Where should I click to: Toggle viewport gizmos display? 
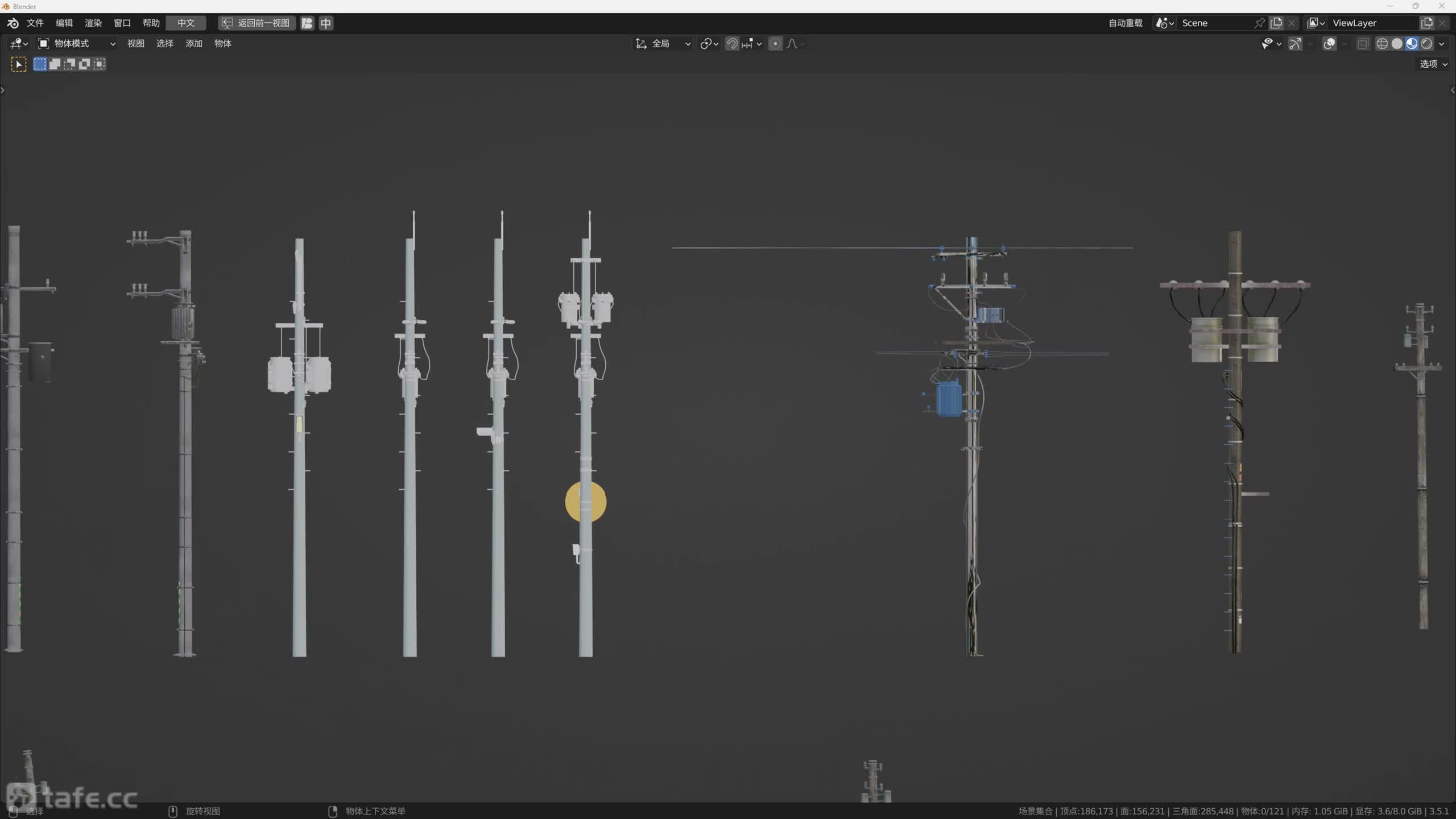1295,43
